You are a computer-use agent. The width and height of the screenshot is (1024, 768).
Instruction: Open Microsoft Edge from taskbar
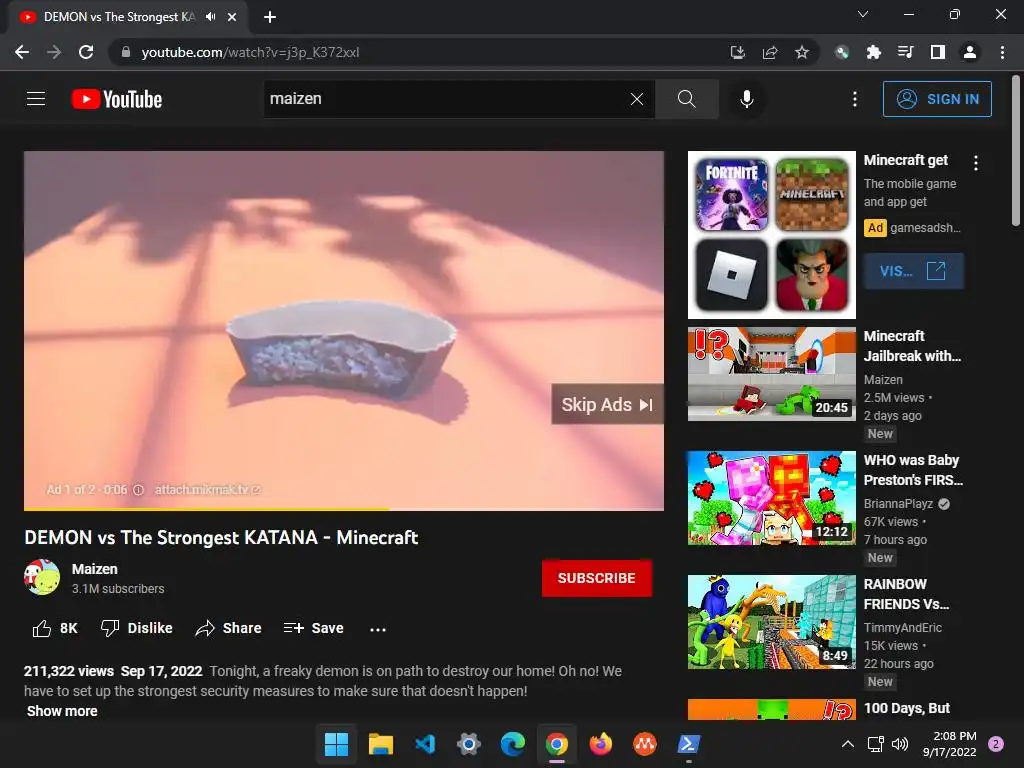513,744
